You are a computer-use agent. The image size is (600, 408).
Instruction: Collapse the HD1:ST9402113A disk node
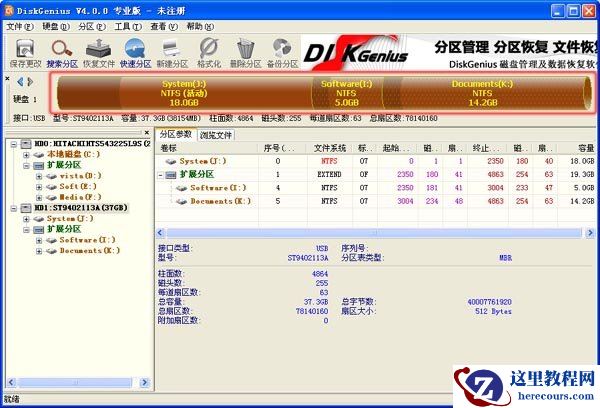(14, 209)
